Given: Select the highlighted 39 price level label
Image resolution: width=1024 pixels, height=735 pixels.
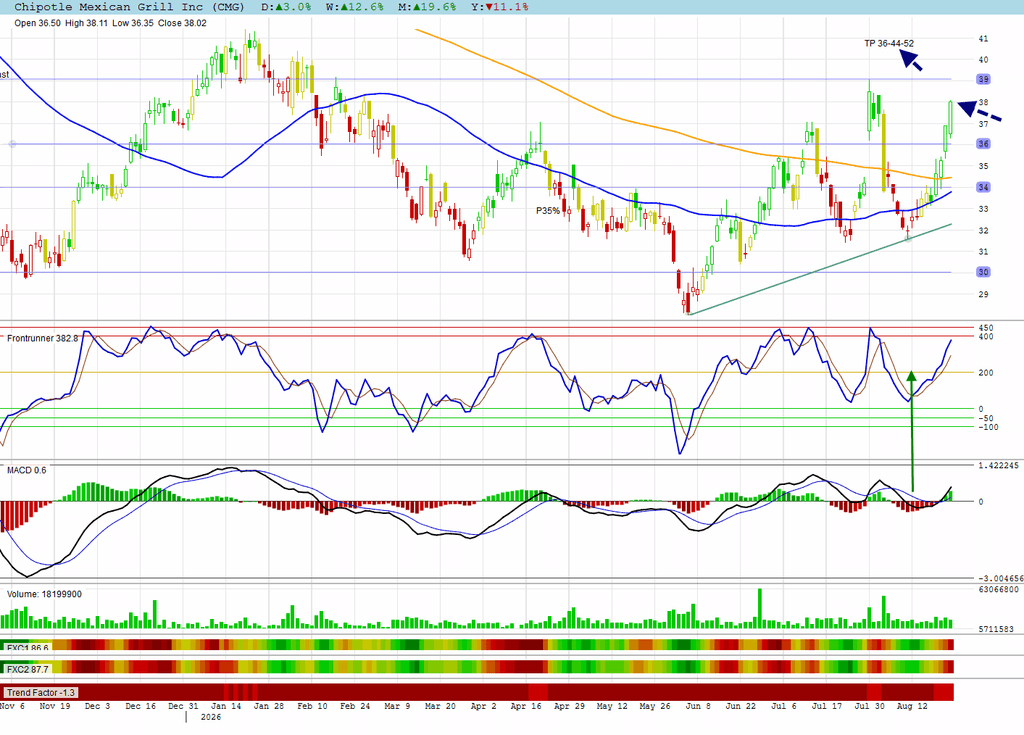Looking at the screenshot, I should [x=983, y=79].
